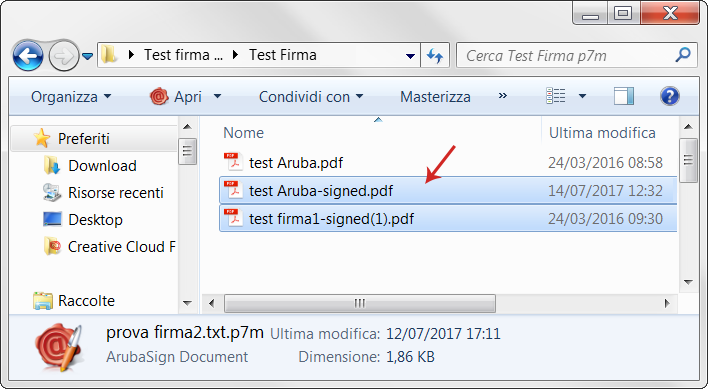This screenshot has height=389, width=708.
Task: Click the blue Back navigation arrow
Action: (28, 56)
